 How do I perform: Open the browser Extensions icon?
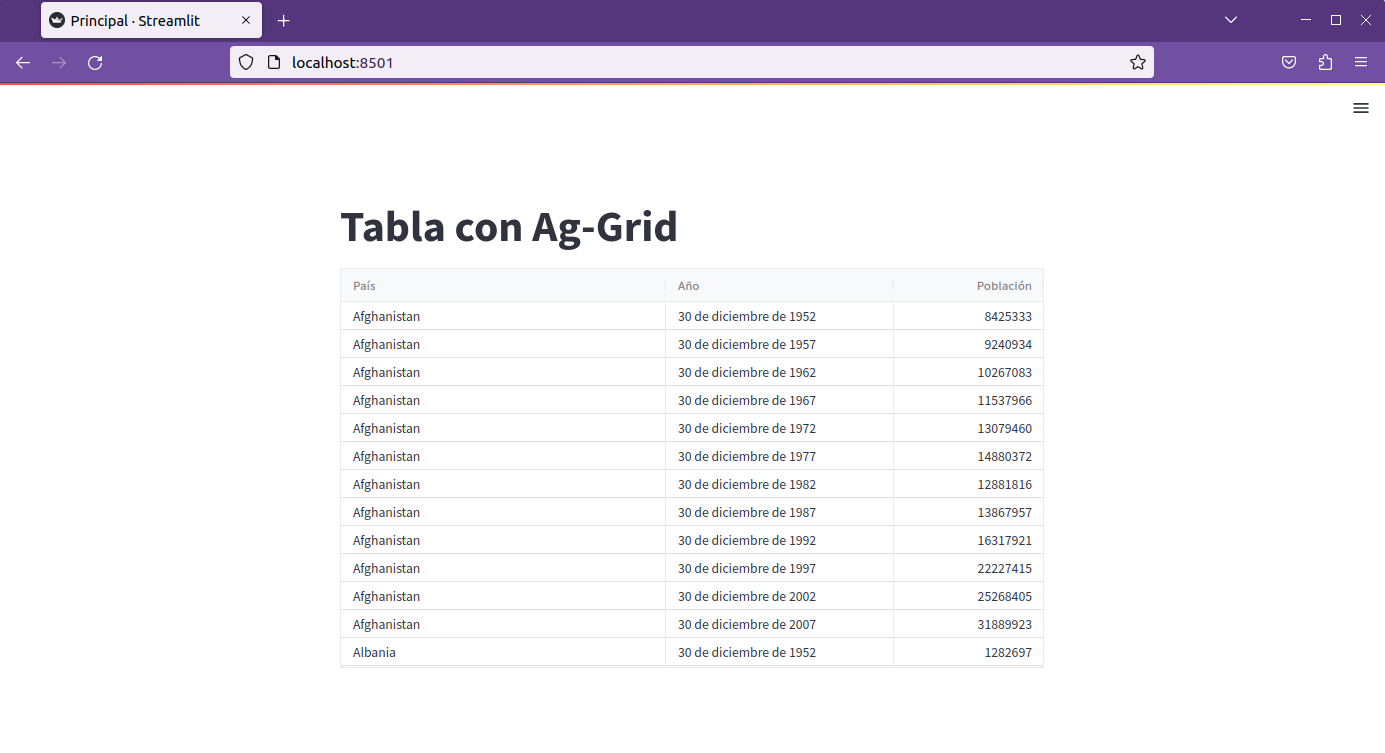click(1325, 62)
